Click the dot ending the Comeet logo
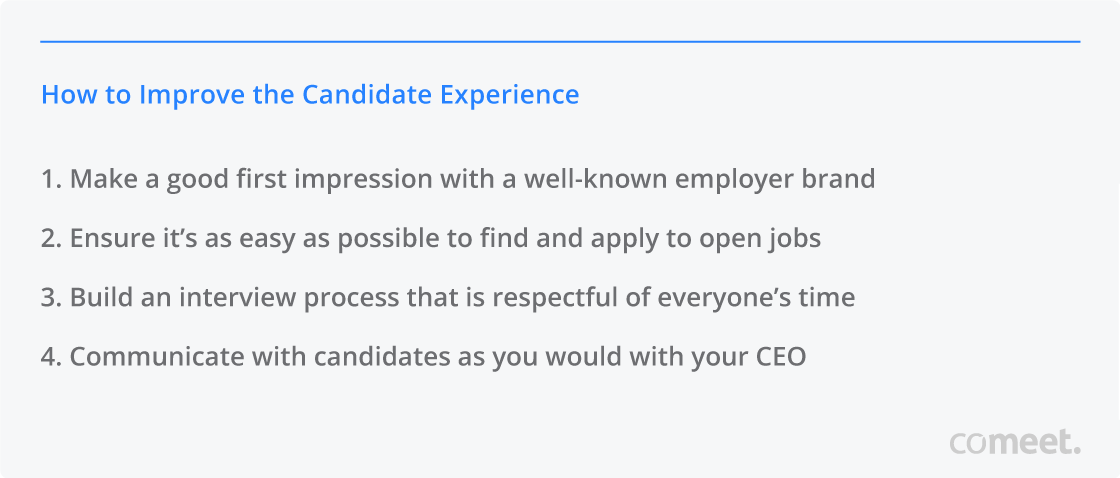The width and height of the screenshot is (1120, 478). (1076, 450)
